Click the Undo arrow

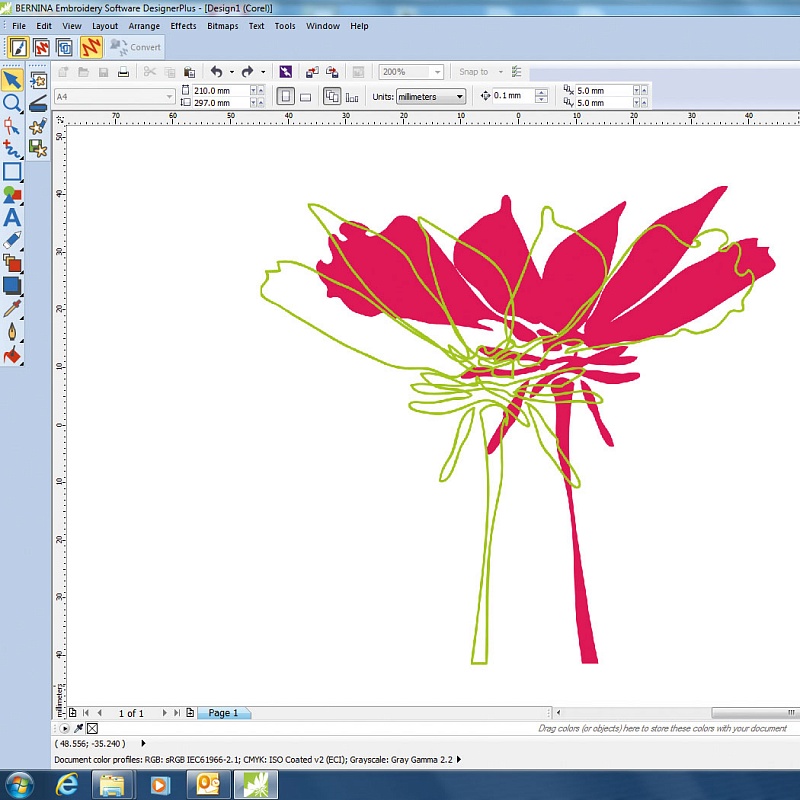(x=216, y=72)
